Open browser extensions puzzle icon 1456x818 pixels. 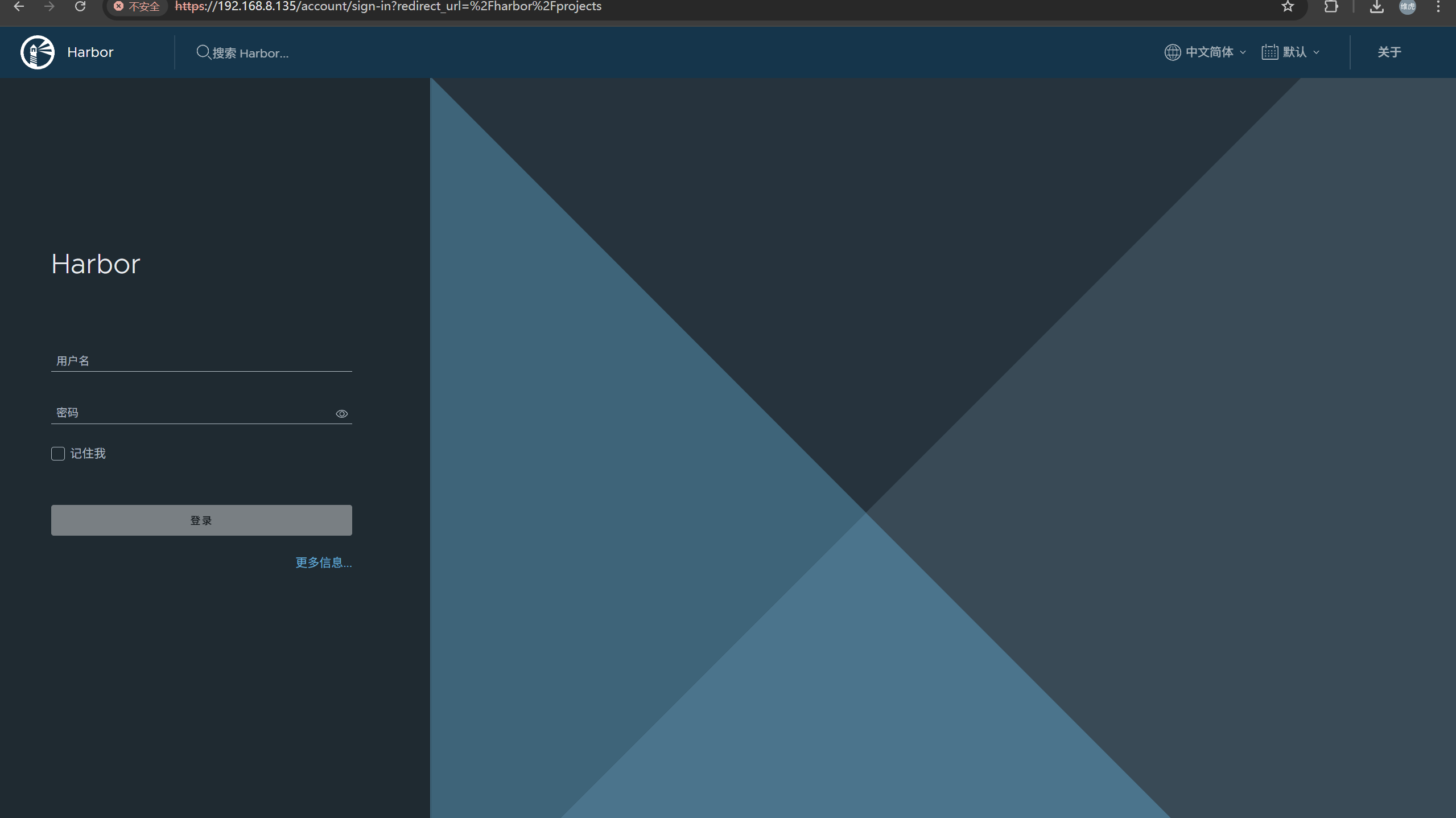(x=1331, y=6)
